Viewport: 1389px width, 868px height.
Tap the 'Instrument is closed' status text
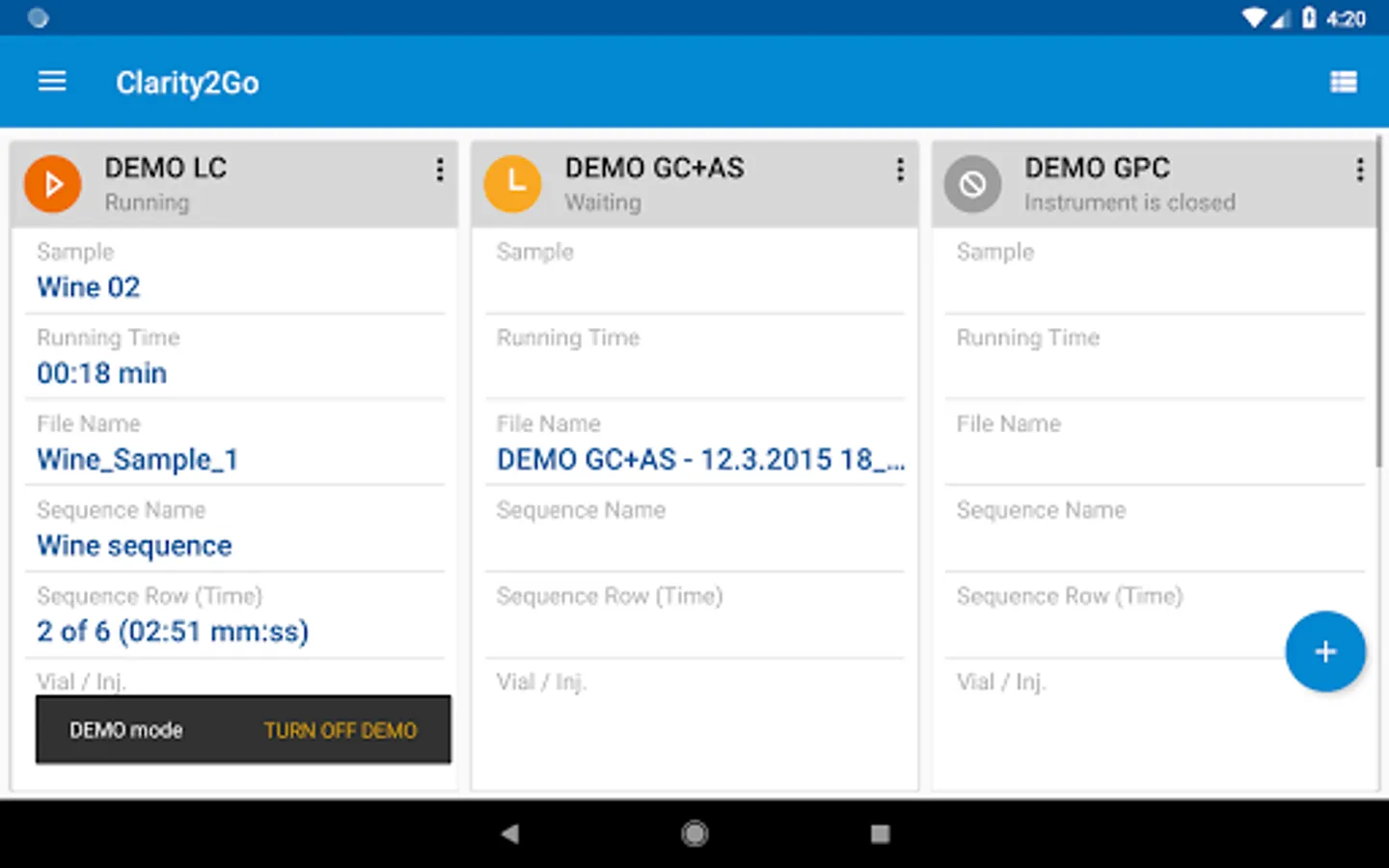[1130, 203]
